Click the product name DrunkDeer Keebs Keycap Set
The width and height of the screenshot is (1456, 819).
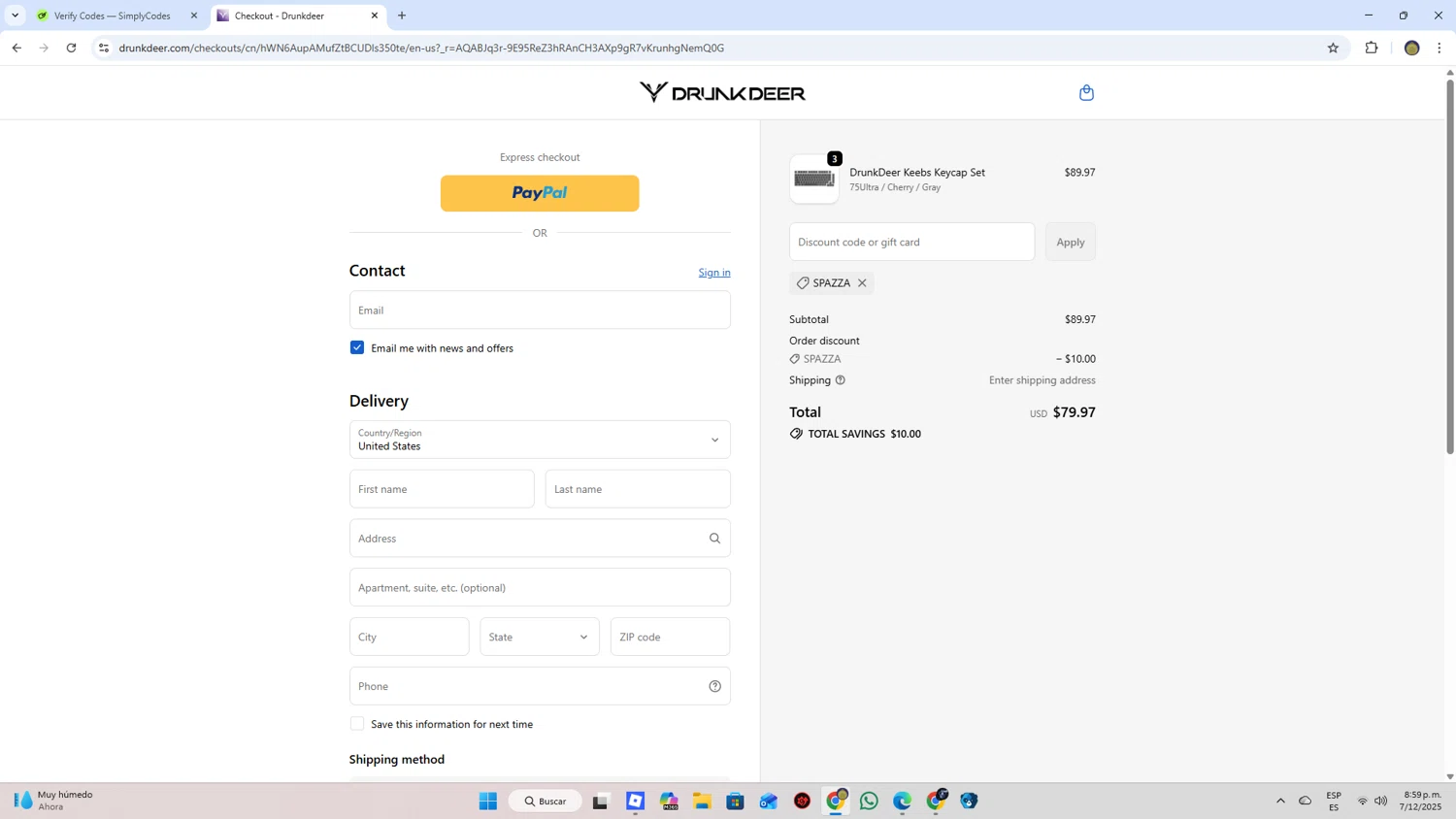(917, 173)
